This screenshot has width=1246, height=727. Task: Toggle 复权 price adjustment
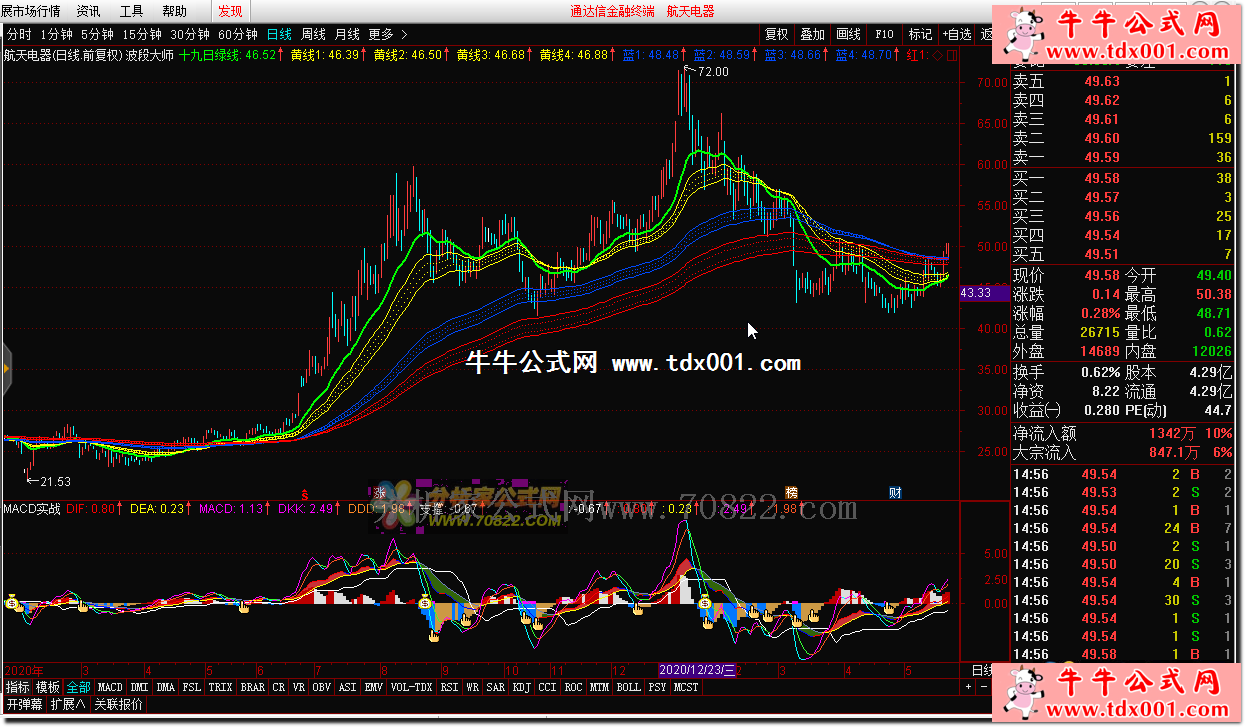(776, 34)
